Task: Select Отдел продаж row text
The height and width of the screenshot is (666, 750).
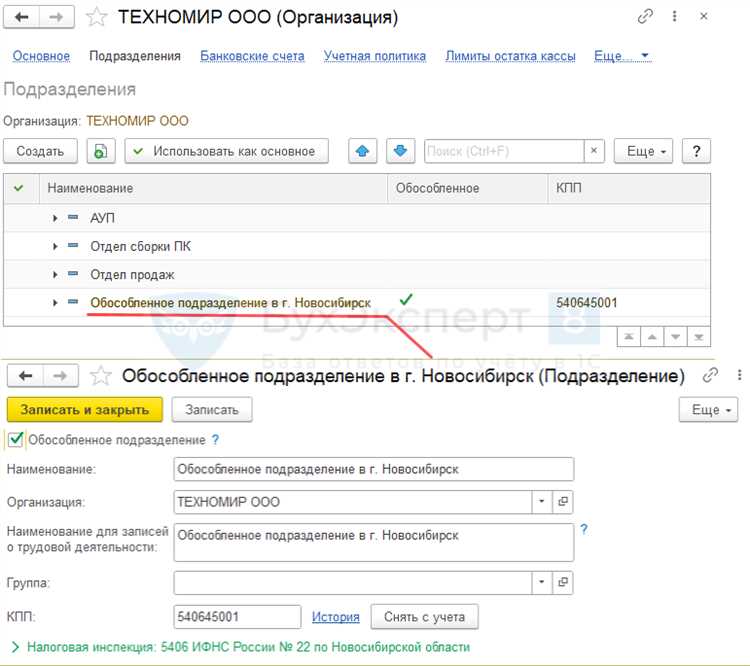Action: [x=132, y=275]
